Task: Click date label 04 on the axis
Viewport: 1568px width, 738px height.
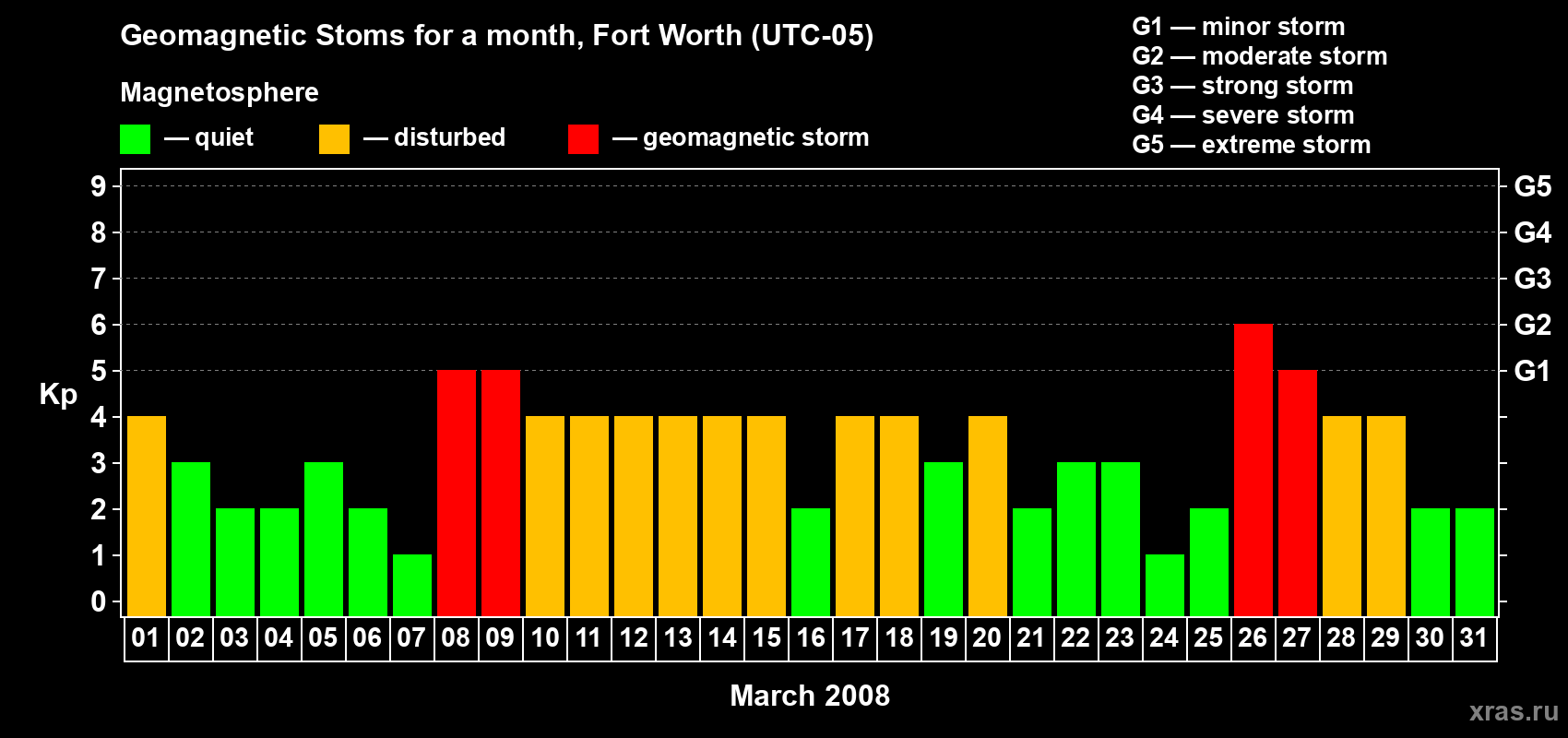Action: pos(279,638)
